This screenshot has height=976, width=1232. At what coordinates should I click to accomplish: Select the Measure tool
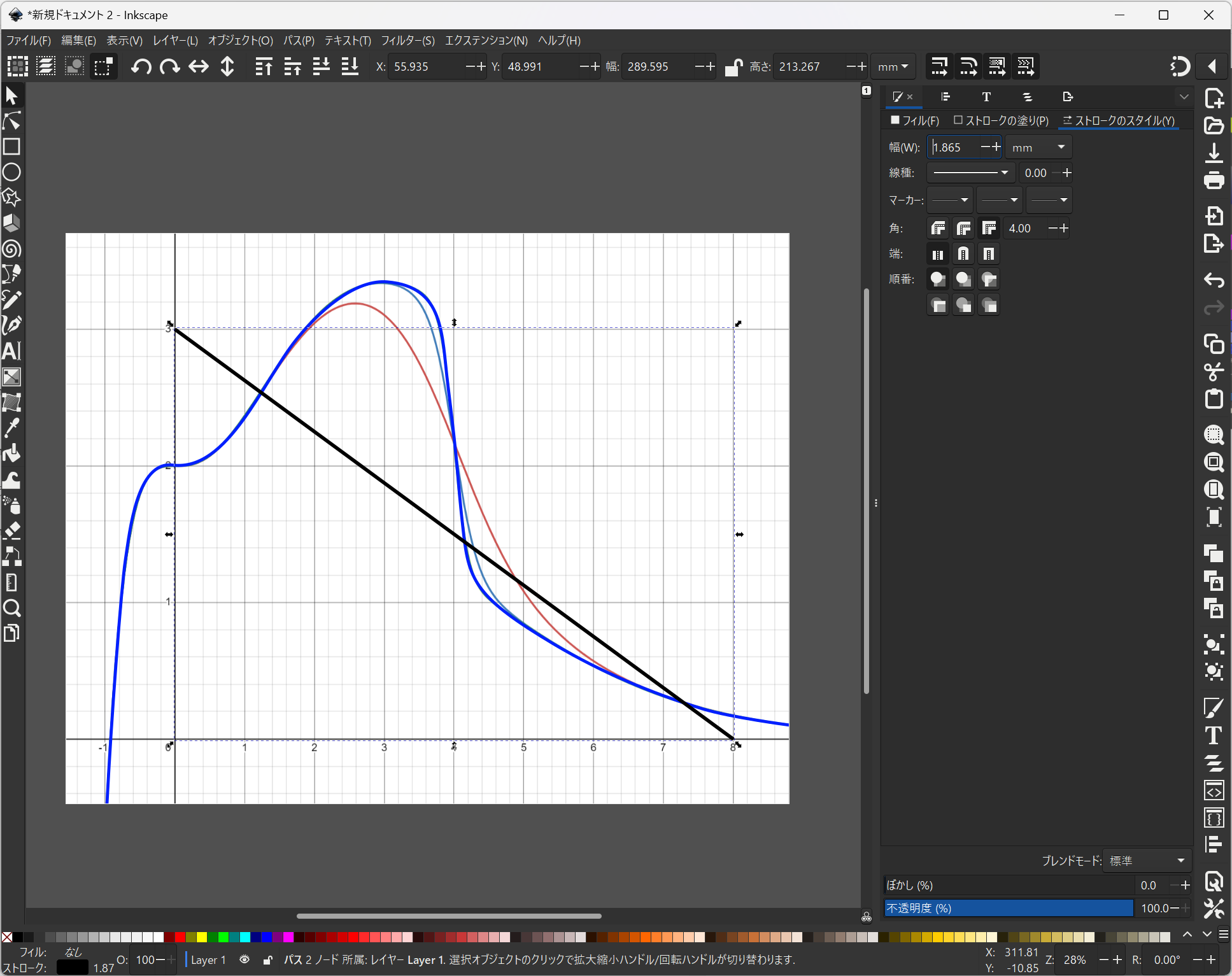click(11, 583)
